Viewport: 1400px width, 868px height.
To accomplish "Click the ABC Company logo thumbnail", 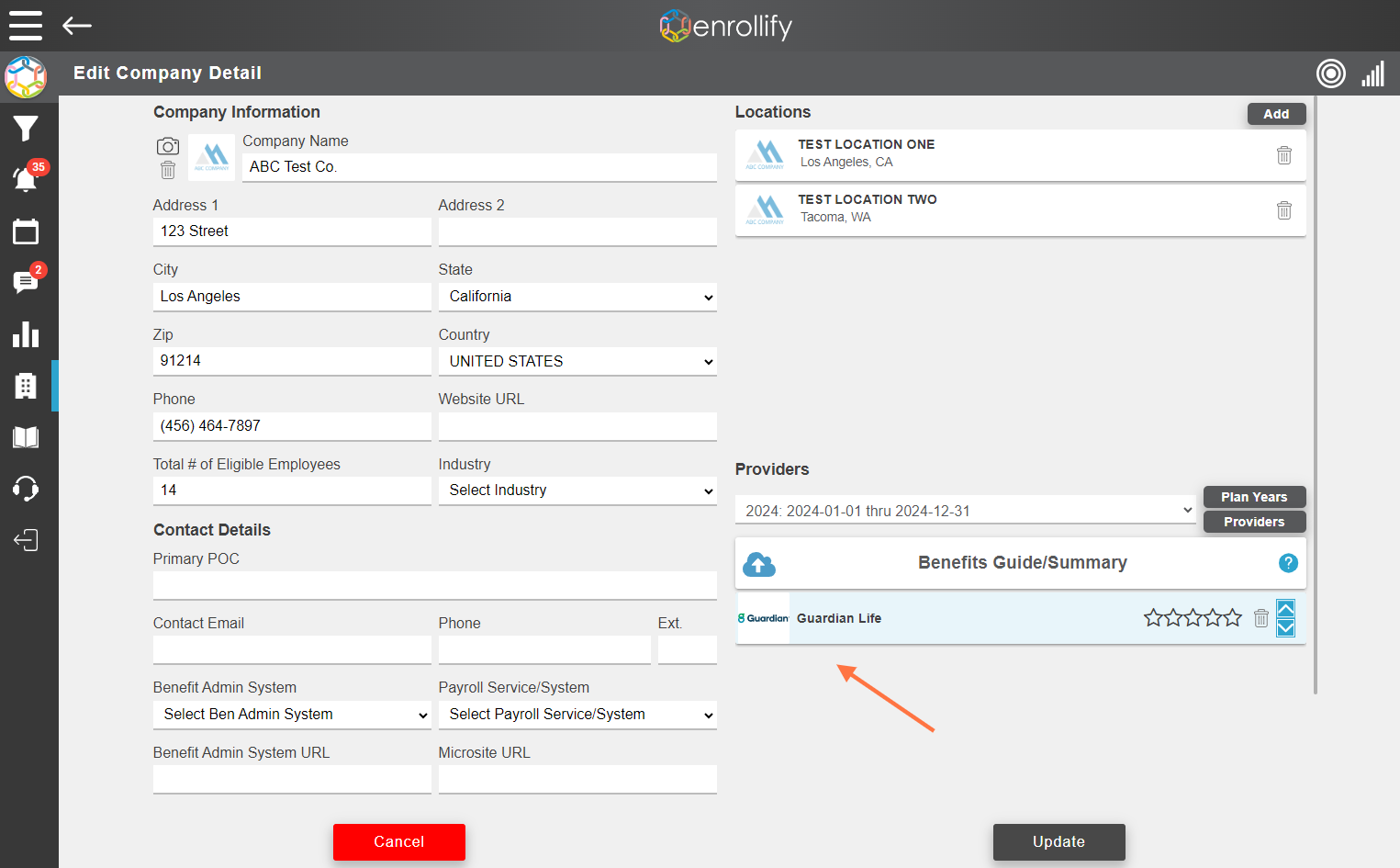I will pyautogui.click(x=211, y=157).
